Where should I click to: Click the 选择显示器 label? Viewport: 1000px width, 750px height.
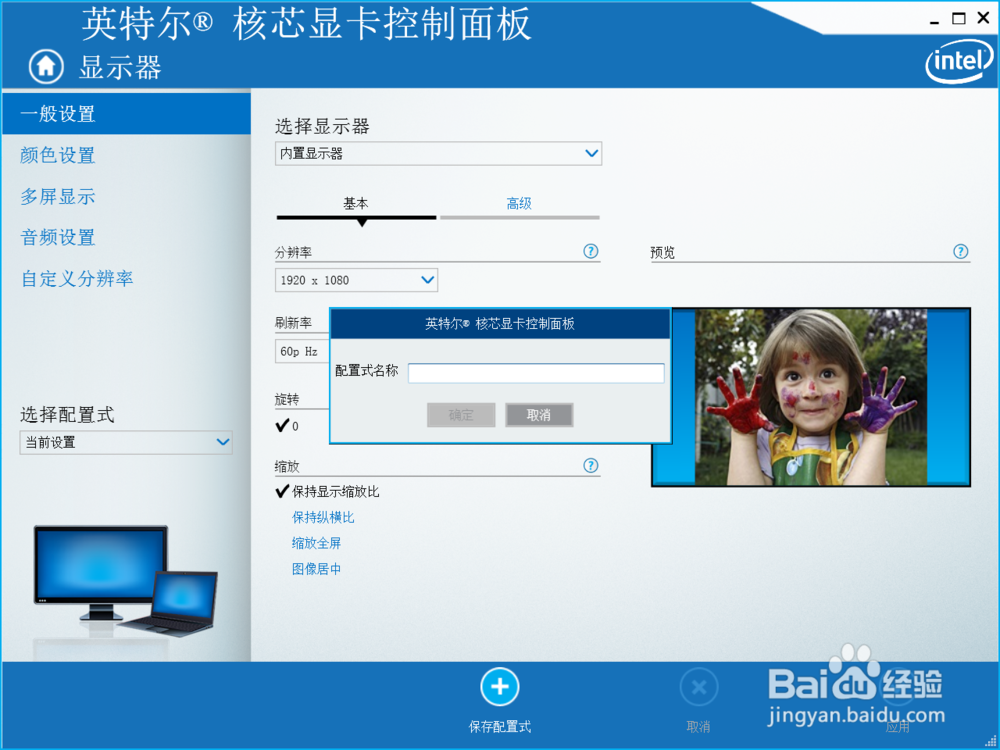click(x=322, y=126)
